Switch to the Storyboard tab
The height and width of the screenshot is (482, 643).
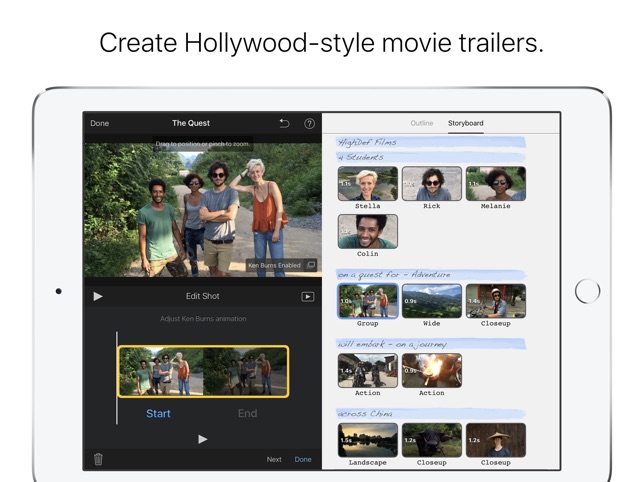click(465, 123)
